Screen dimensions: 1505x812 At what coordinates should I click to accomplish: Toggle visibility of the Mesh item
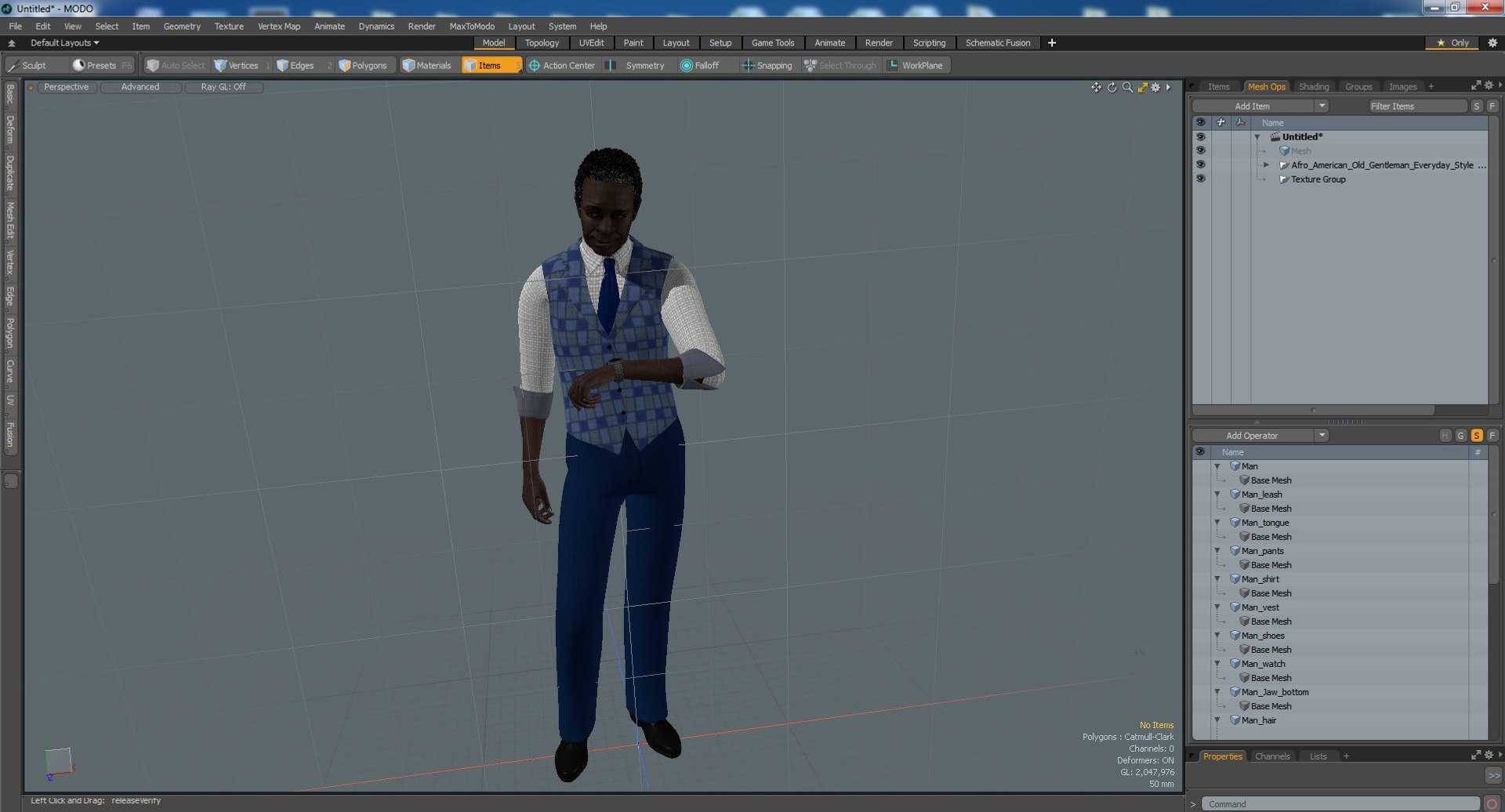pyautogui.click(x=1200, y=151)
